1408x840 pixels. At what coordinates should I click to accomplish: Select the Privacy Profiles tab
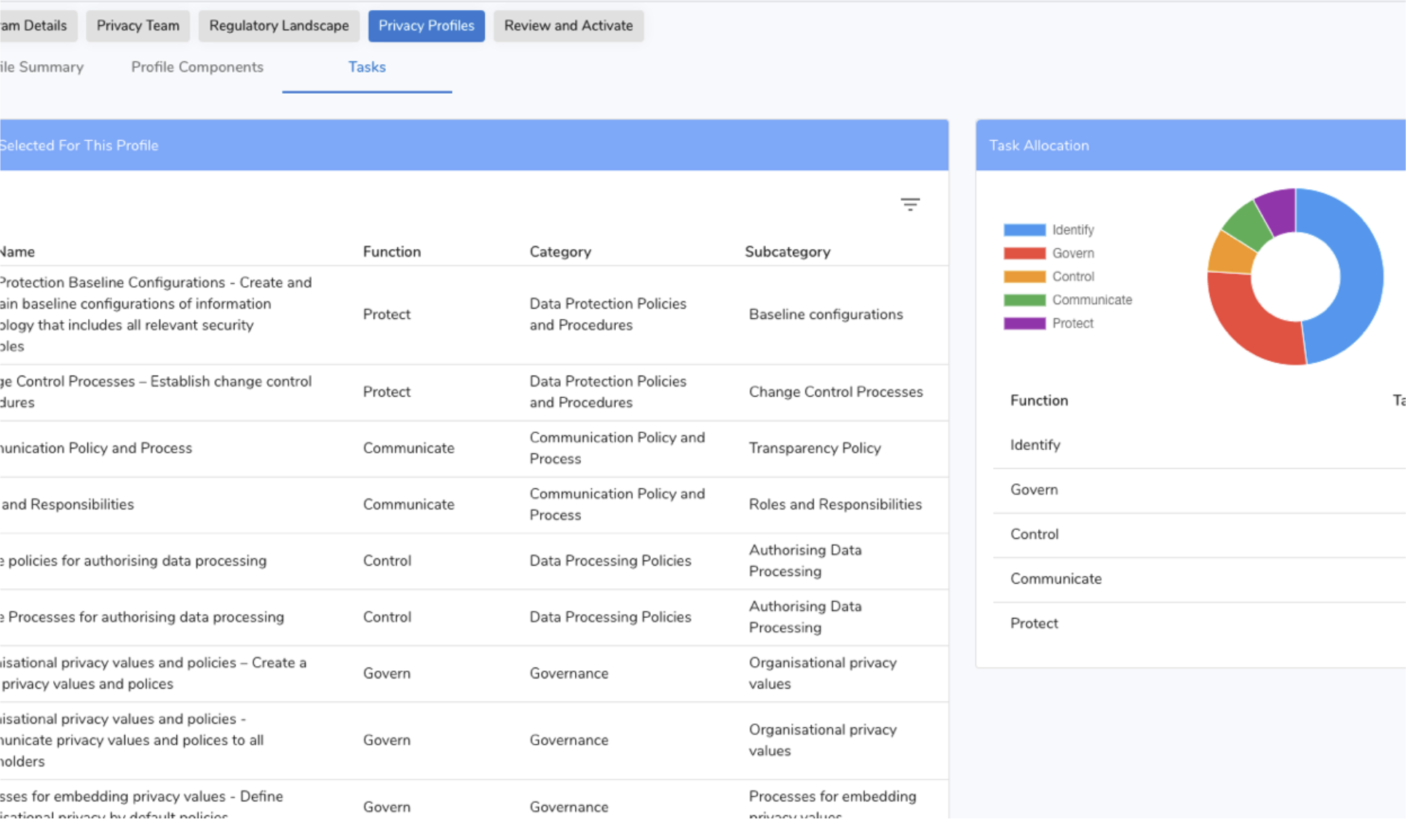tap(426, 25)
